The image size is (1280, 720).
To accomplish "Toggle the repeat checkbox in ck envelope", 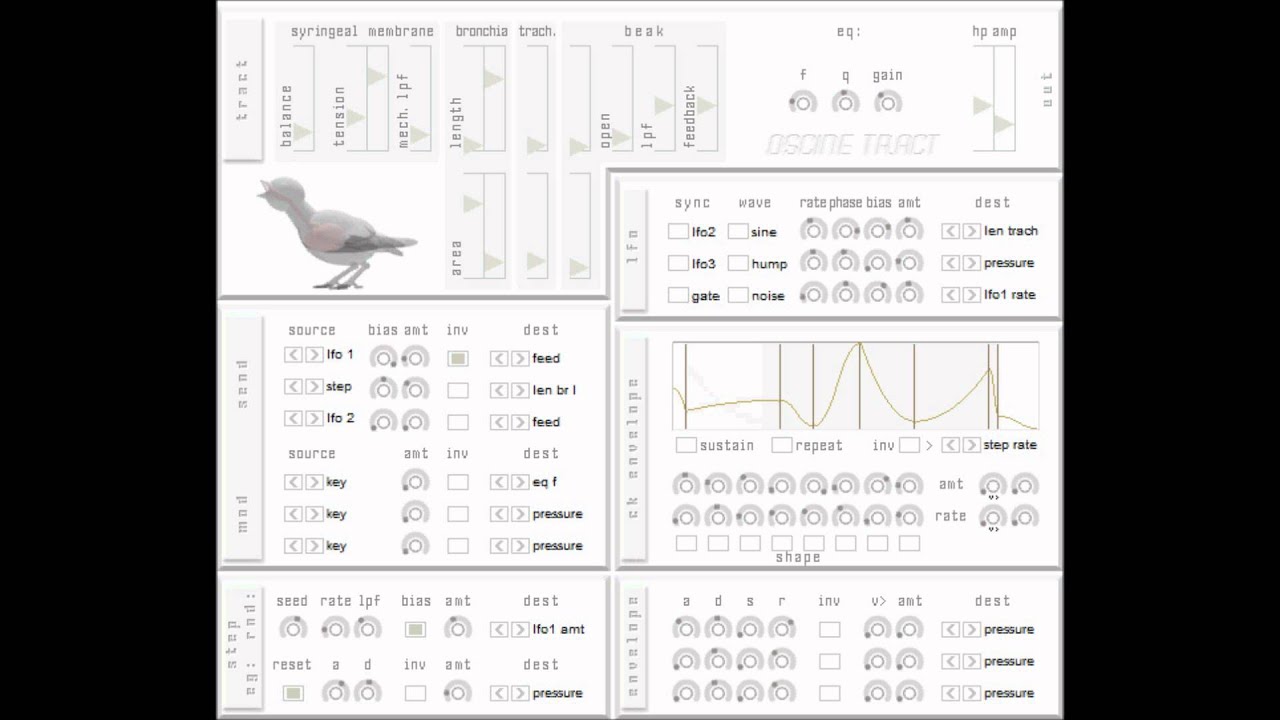I will pos(782,445).
